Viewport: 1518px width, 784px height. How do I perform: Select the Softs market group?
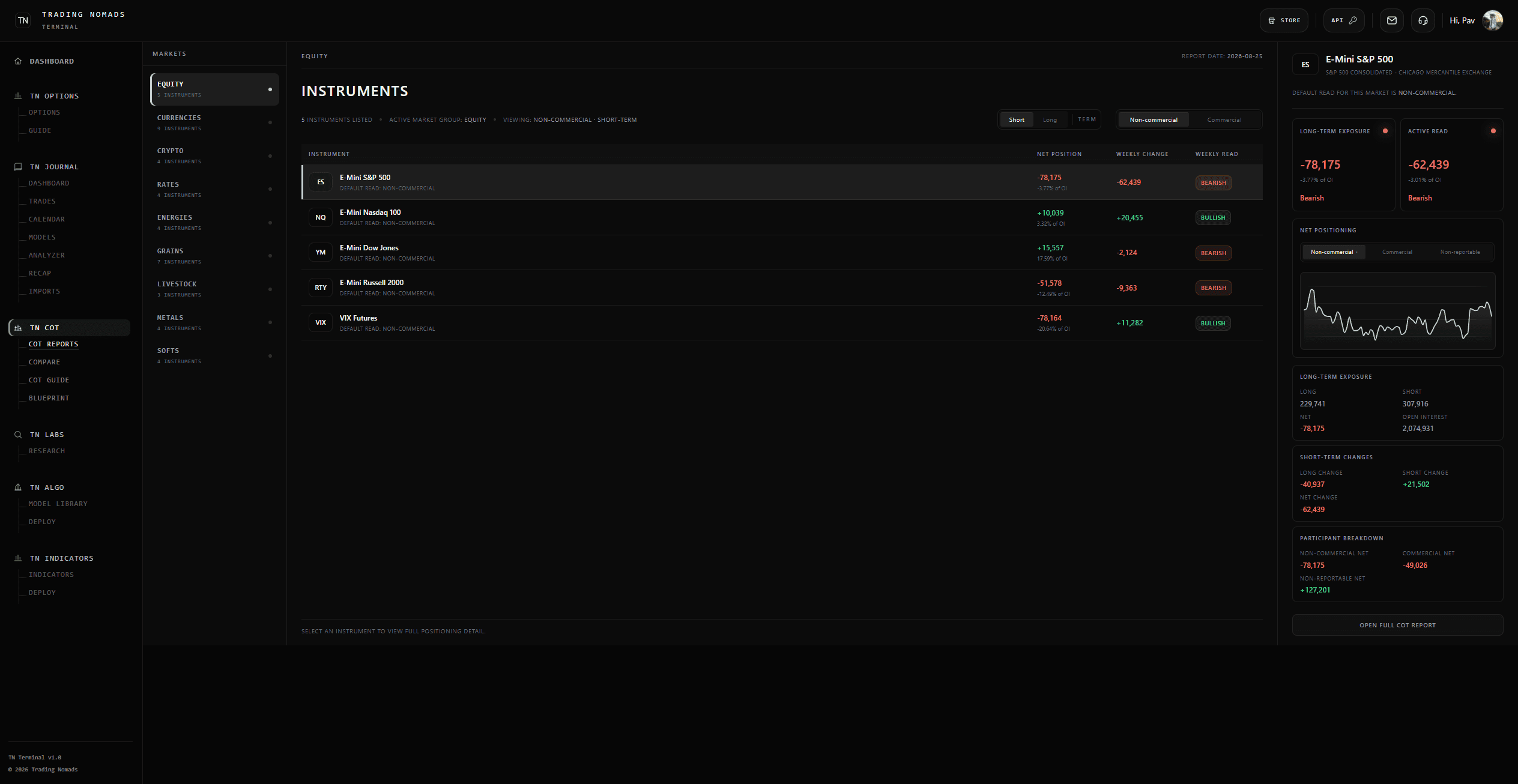214,356
